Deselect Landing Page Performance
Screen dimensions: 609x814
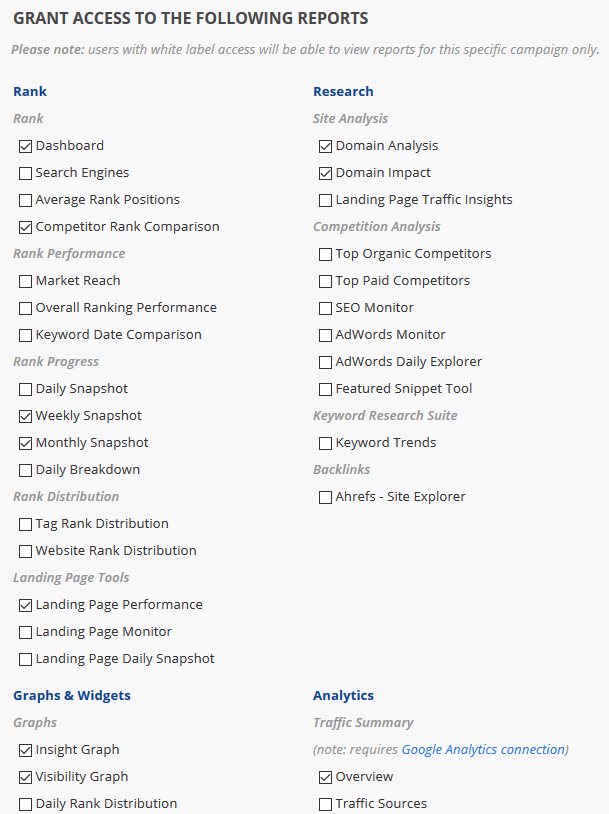click(26, 605)
